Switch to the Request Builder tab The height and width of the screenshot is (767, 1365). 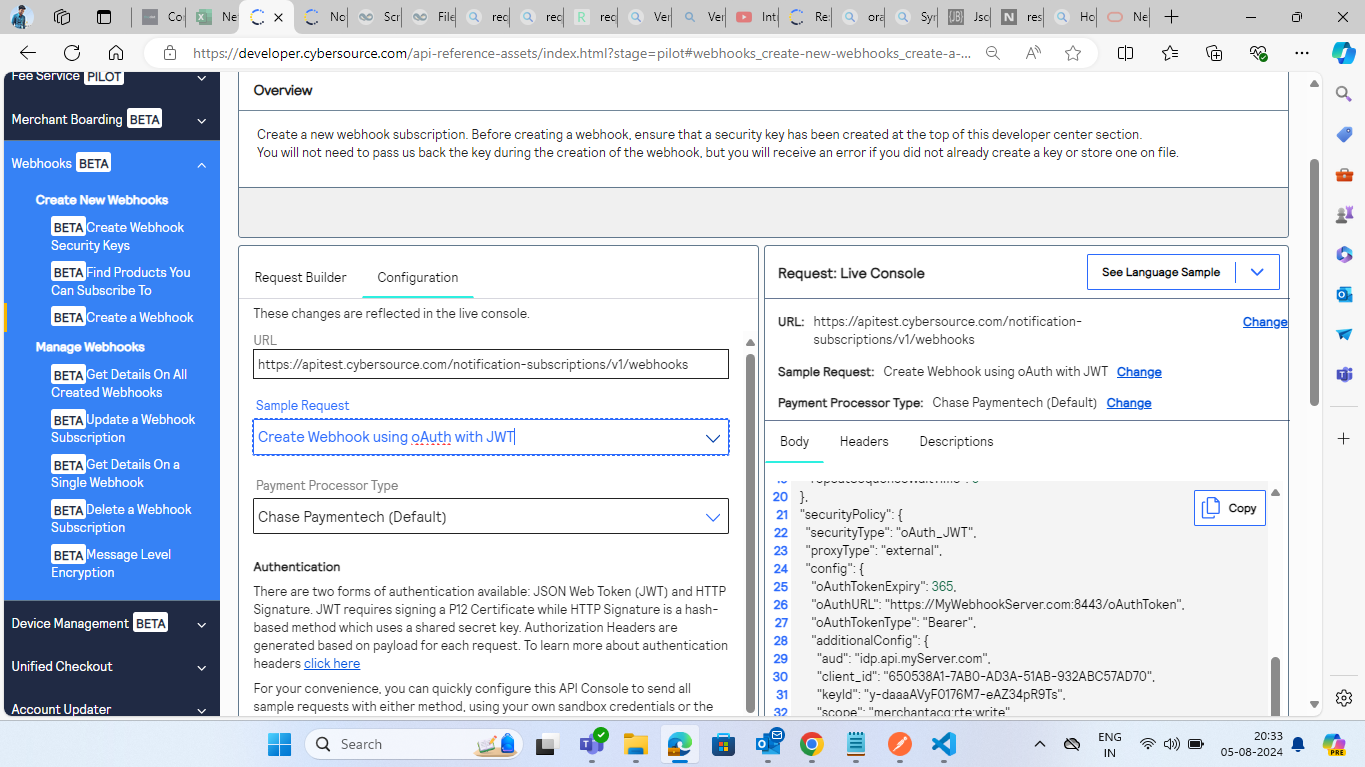(x=300, y=277)
